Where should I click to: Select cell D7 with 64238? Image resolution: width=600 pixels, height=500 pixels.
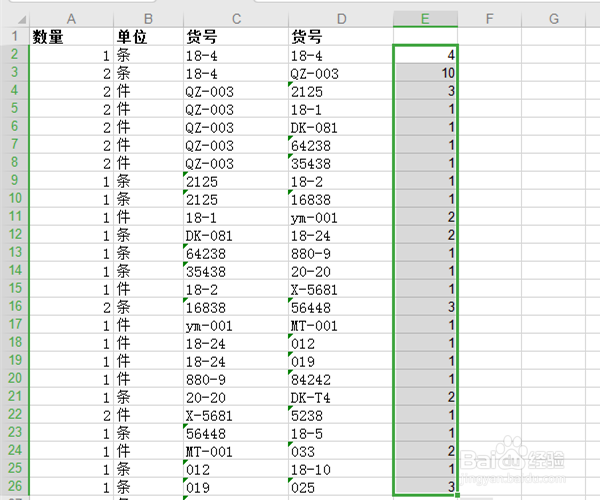[x=341, y=145]
